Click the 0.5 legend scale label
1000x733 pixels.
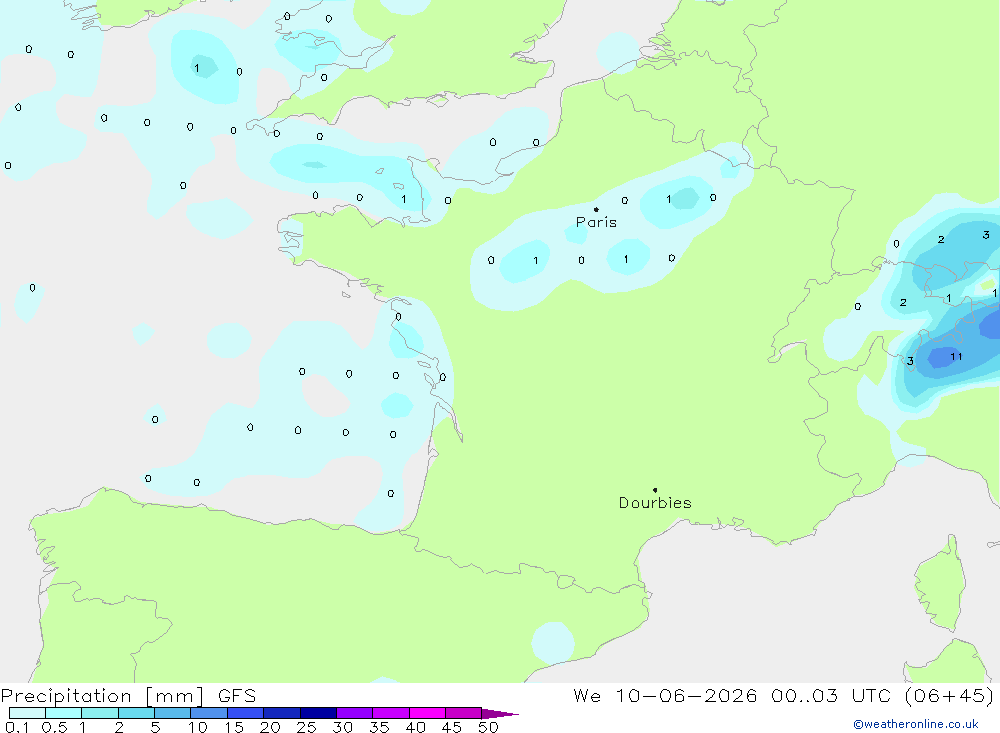click(x=54, y=727)
